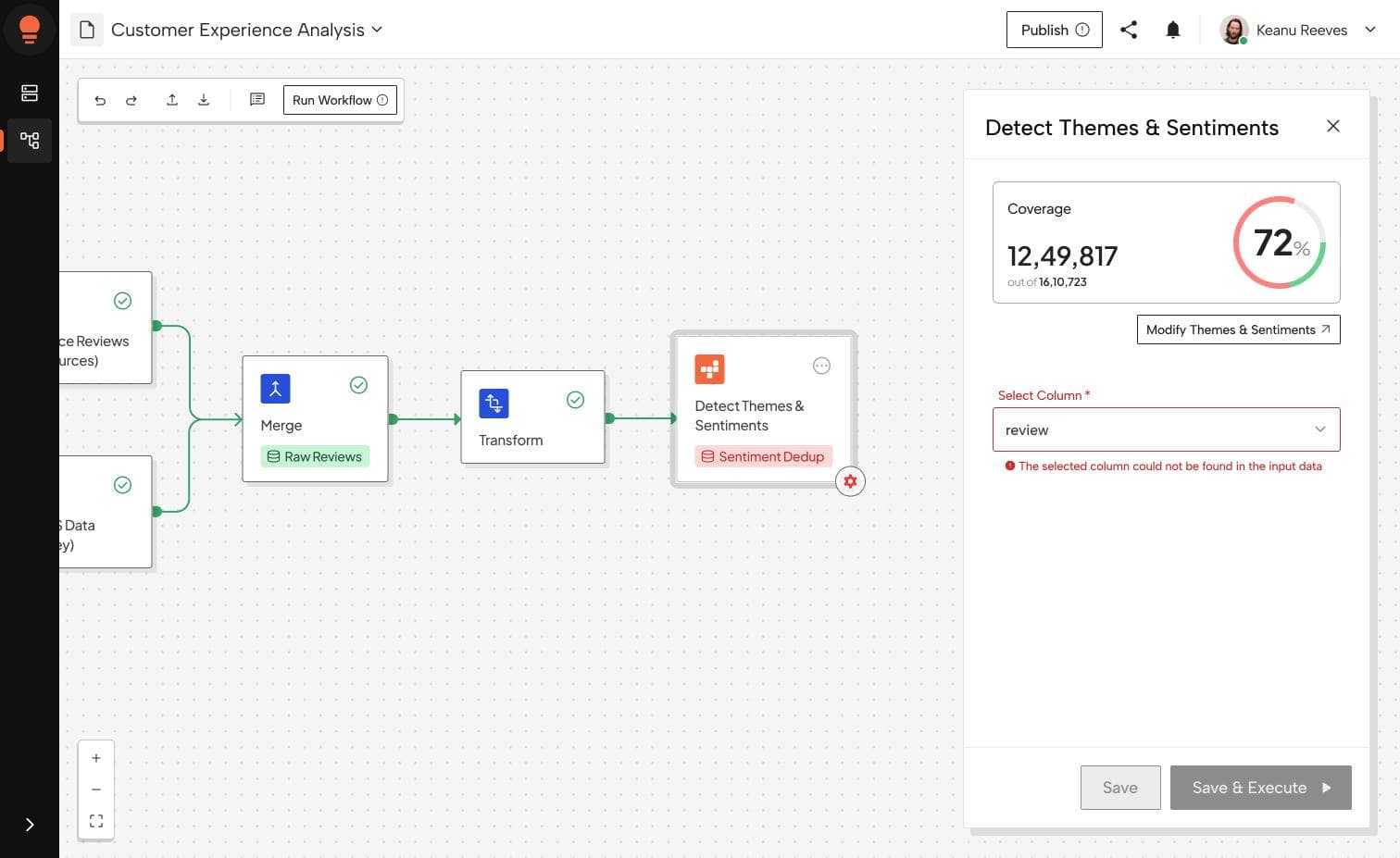The height and width of the screenshot is (858, 1400).
Task: Click the Merge node success checkmark
Action: pos(359,385)
